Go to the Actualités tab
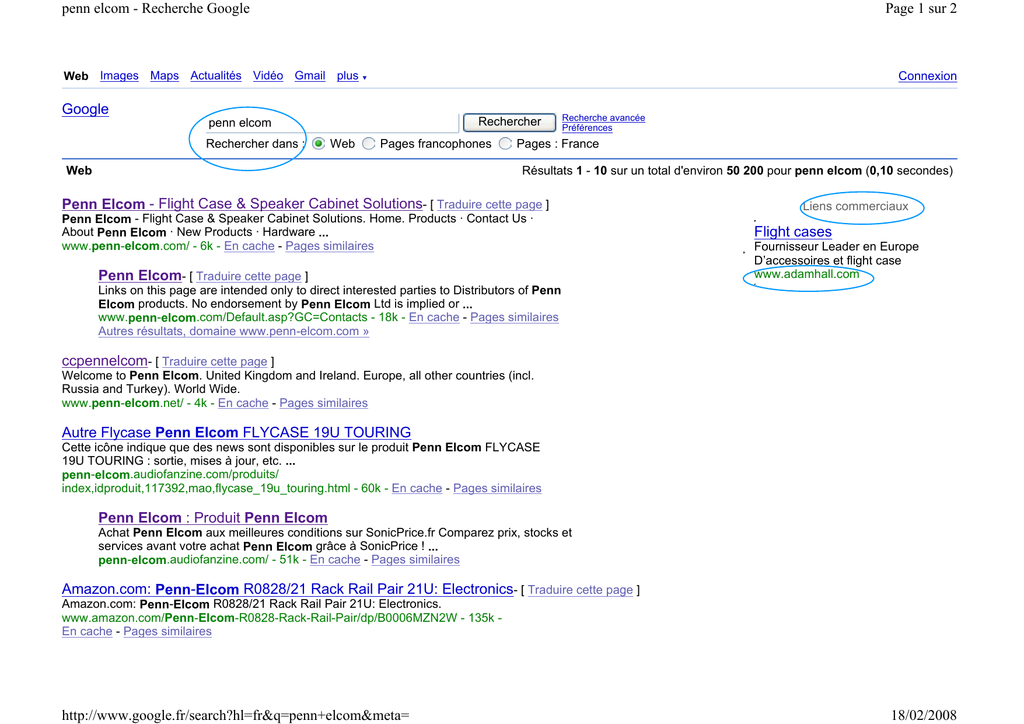 pyautogui.click(x=216, y=76)
